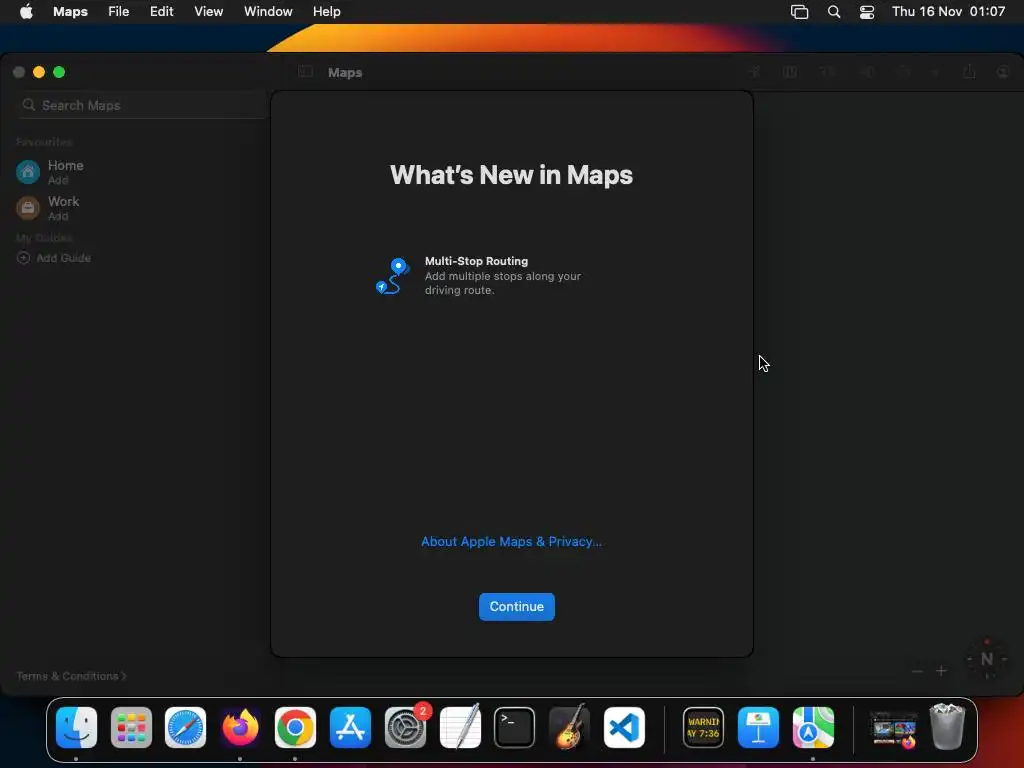Open the File menu
This screenshot has width=1024, height=768.
[118, 12]
